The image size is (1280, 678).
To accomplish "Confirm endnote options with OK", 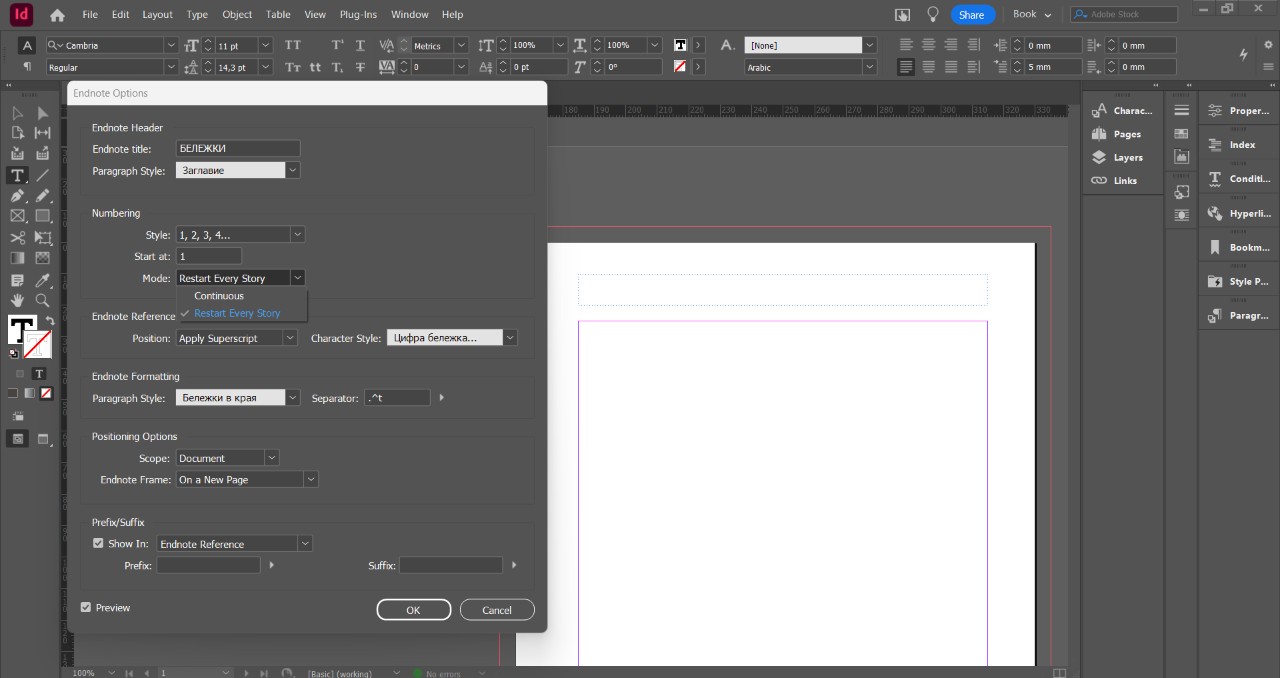I will tap(413, 610).
